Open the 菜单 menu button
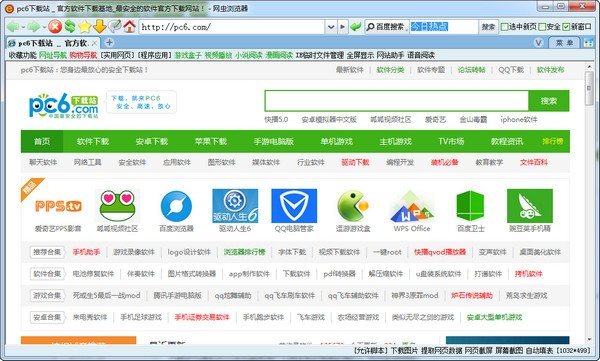600x361 pixels. (564, 43)
